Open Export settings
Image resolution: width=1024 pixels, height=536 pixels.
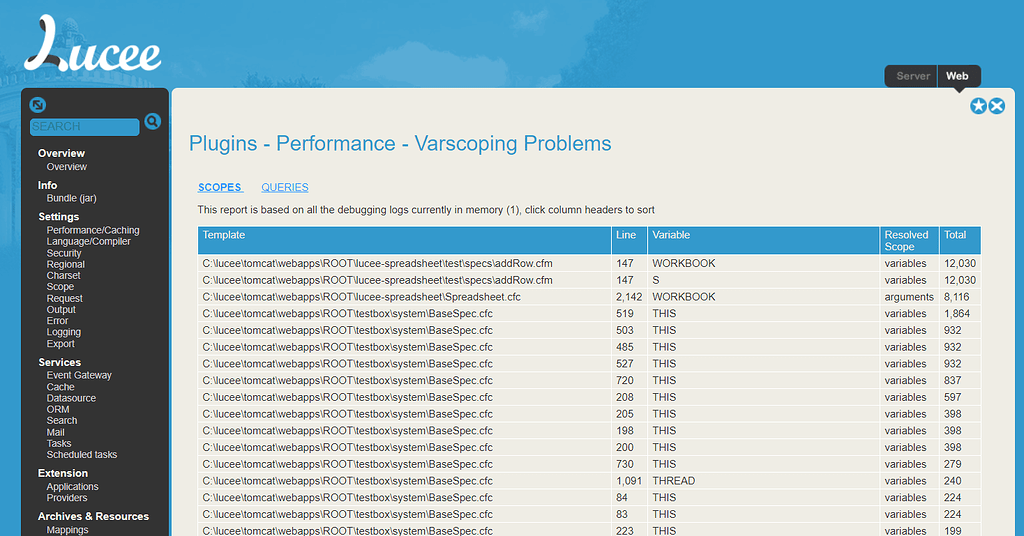61,343
